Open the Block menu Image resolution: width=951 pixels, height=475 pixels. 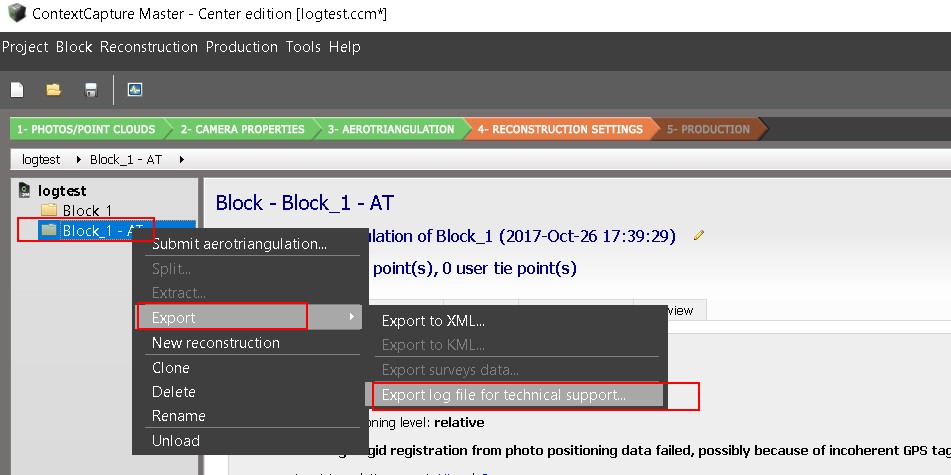74,47
